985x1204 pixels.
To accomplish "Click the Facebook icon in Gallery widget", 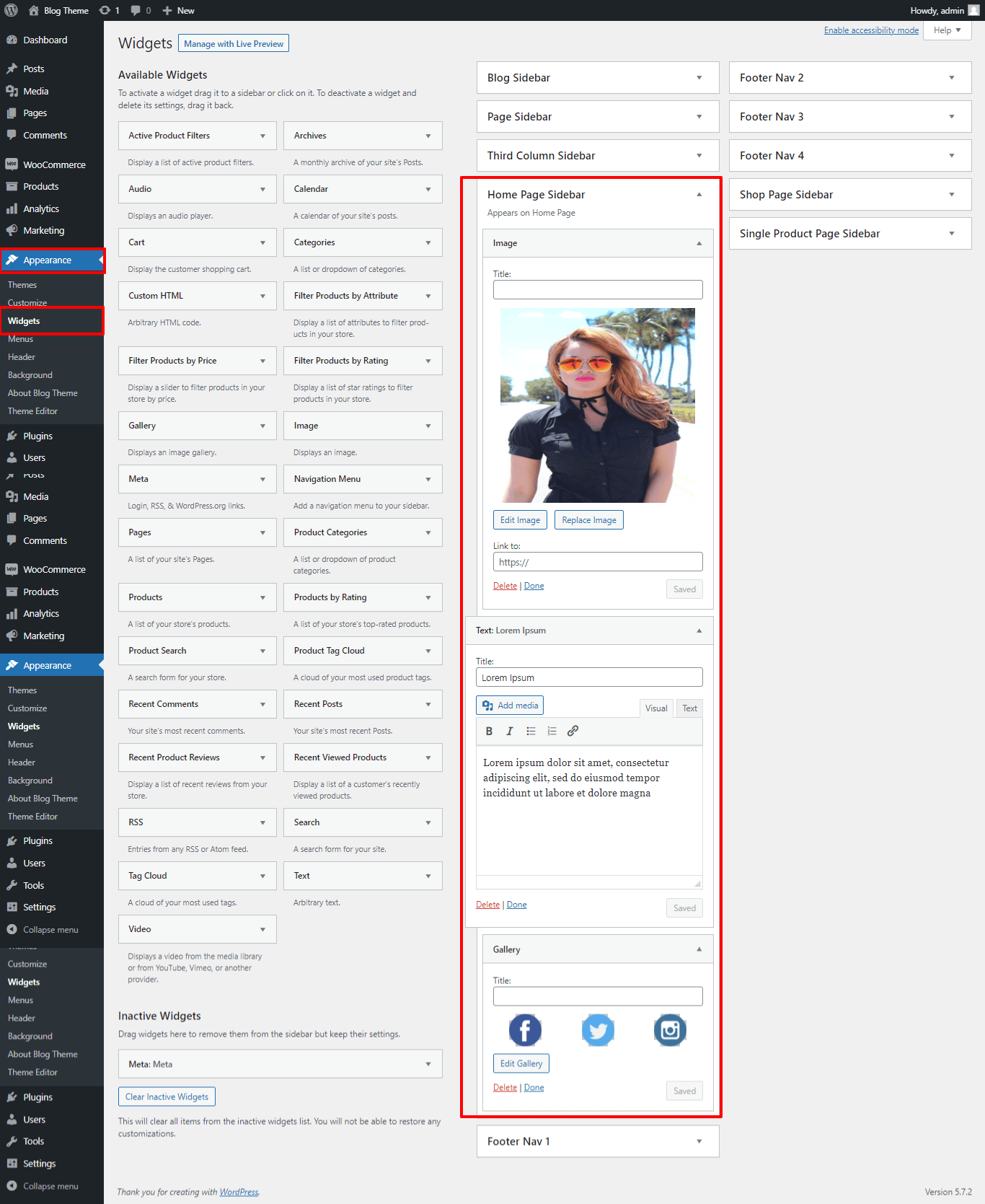I will click(x=525, y=1029).
